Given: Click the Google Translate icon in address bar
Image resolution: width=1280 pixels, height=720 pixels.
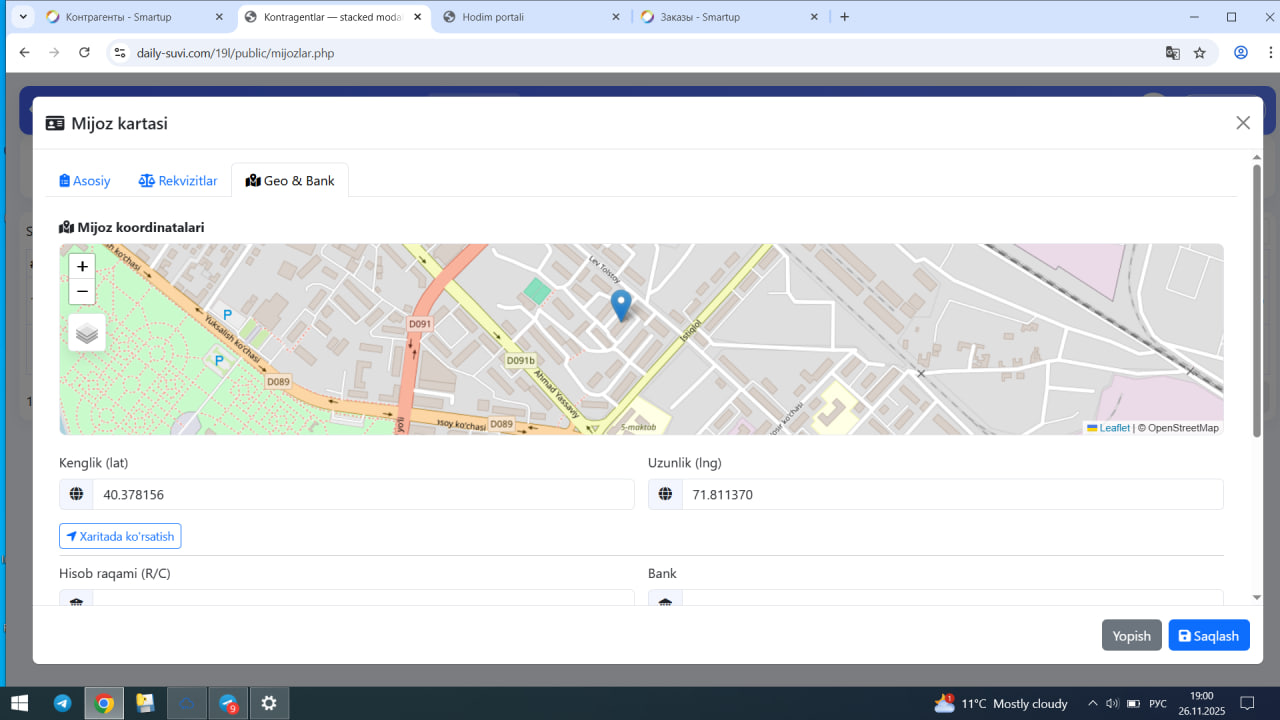Looking at the screenshot, I should 1172,53.
